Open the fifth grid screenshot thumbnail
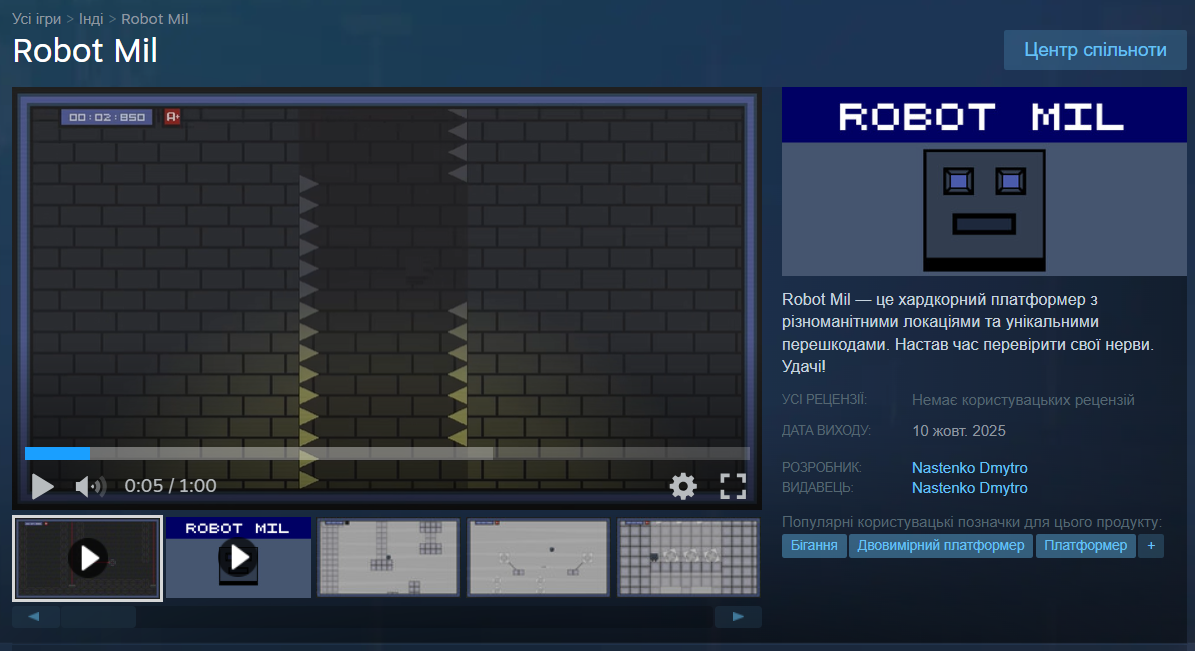The image size is (1195, 651). pos(688,558)
